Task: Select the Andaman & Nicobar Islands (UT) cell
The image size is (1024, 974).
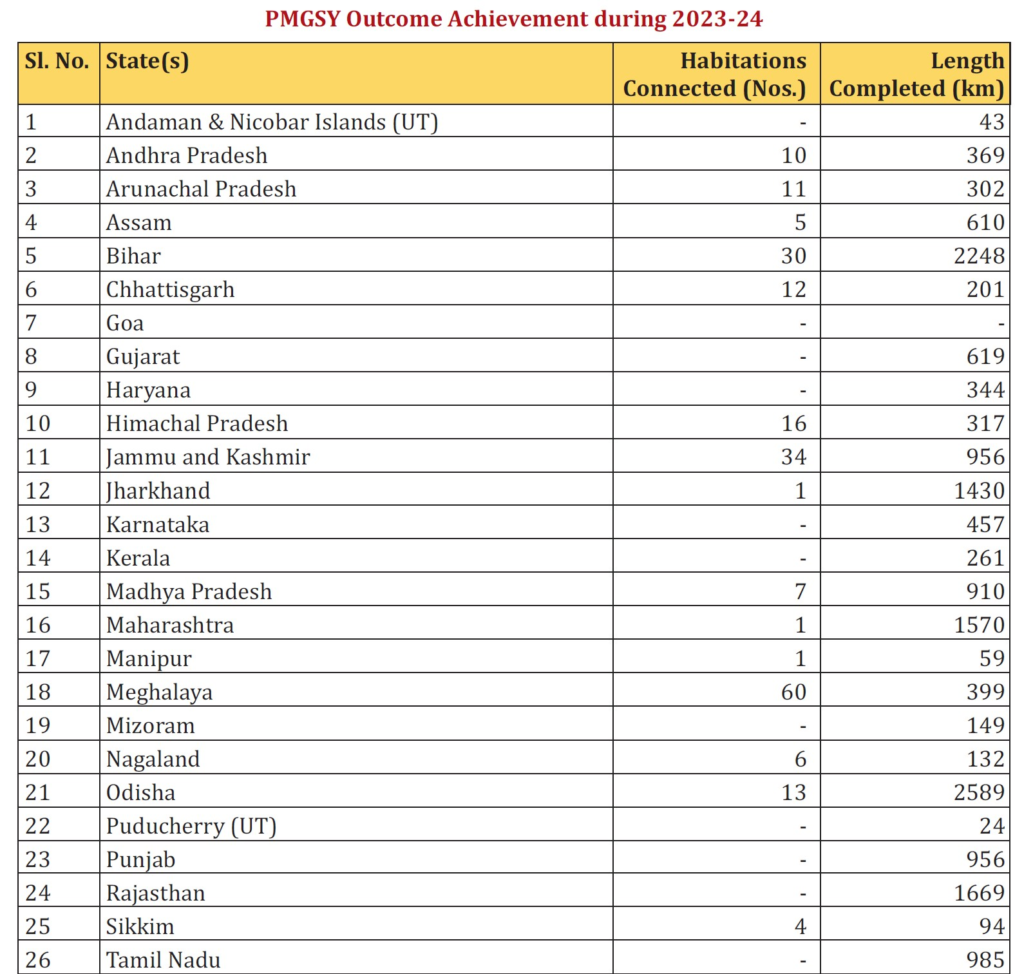Action: (272, 122)
